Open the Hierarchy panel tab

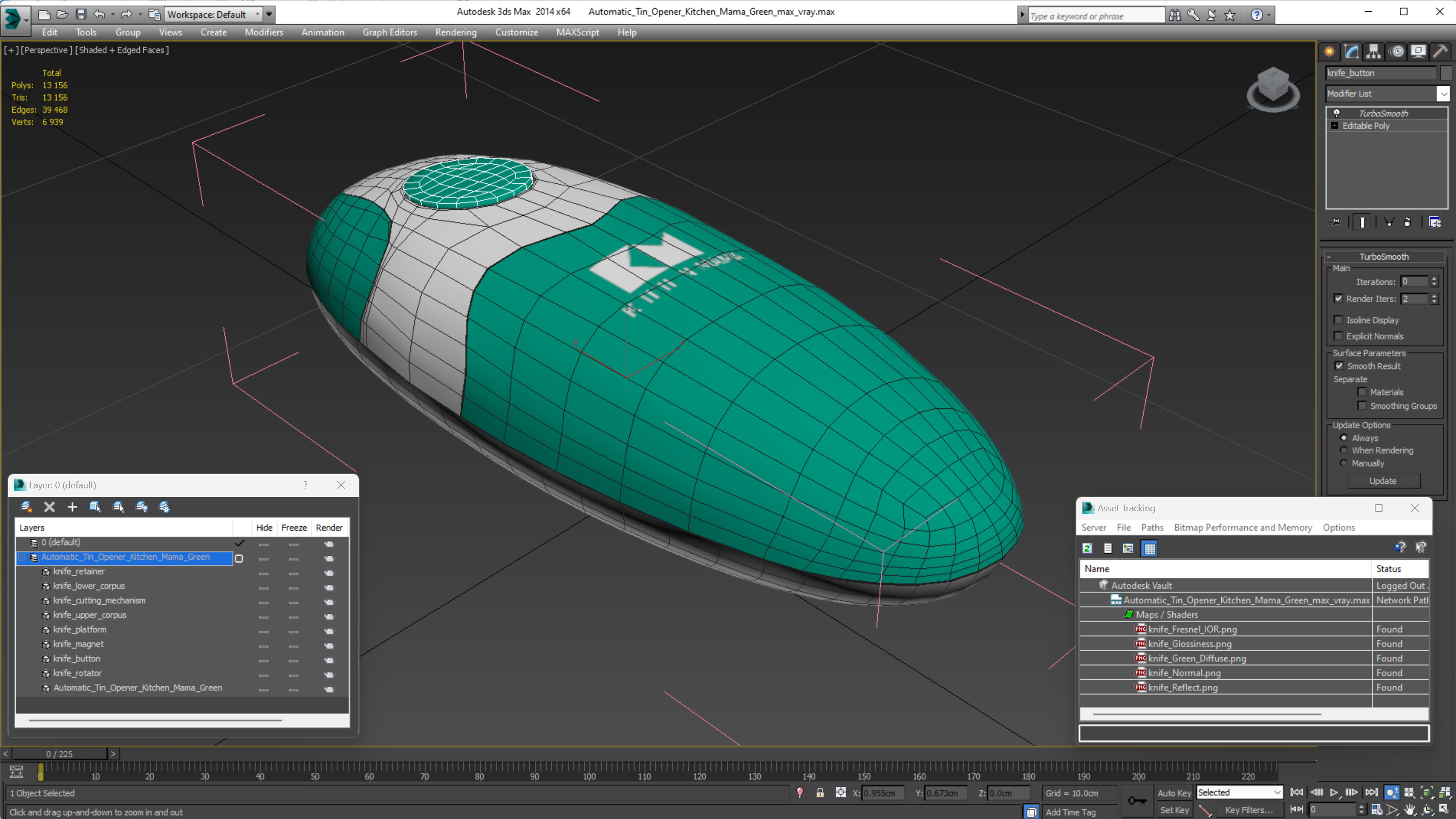[x=1373, y=52]
